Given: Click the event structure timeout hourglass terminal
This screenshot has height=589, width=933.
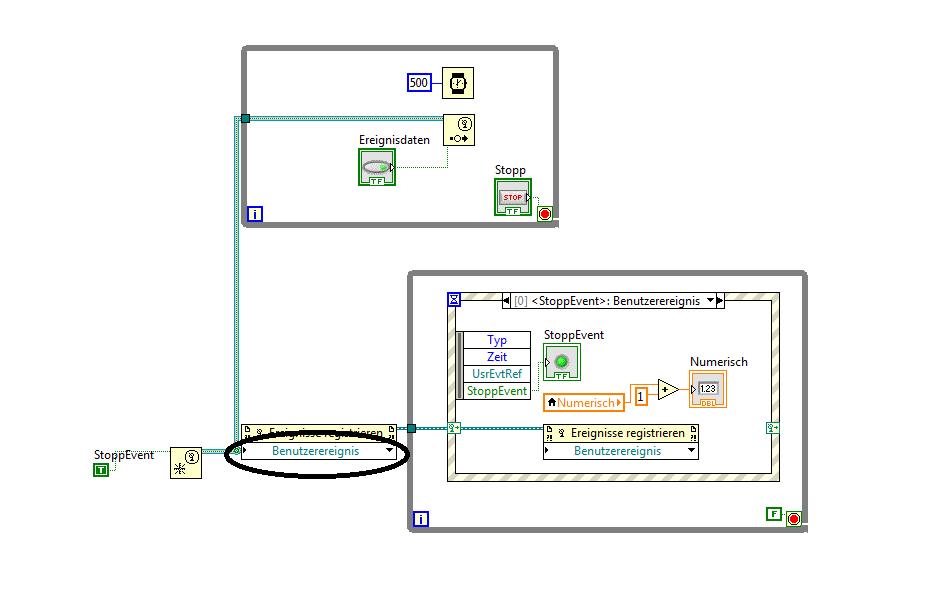Looking at the screenshot, I should (454, 299).
